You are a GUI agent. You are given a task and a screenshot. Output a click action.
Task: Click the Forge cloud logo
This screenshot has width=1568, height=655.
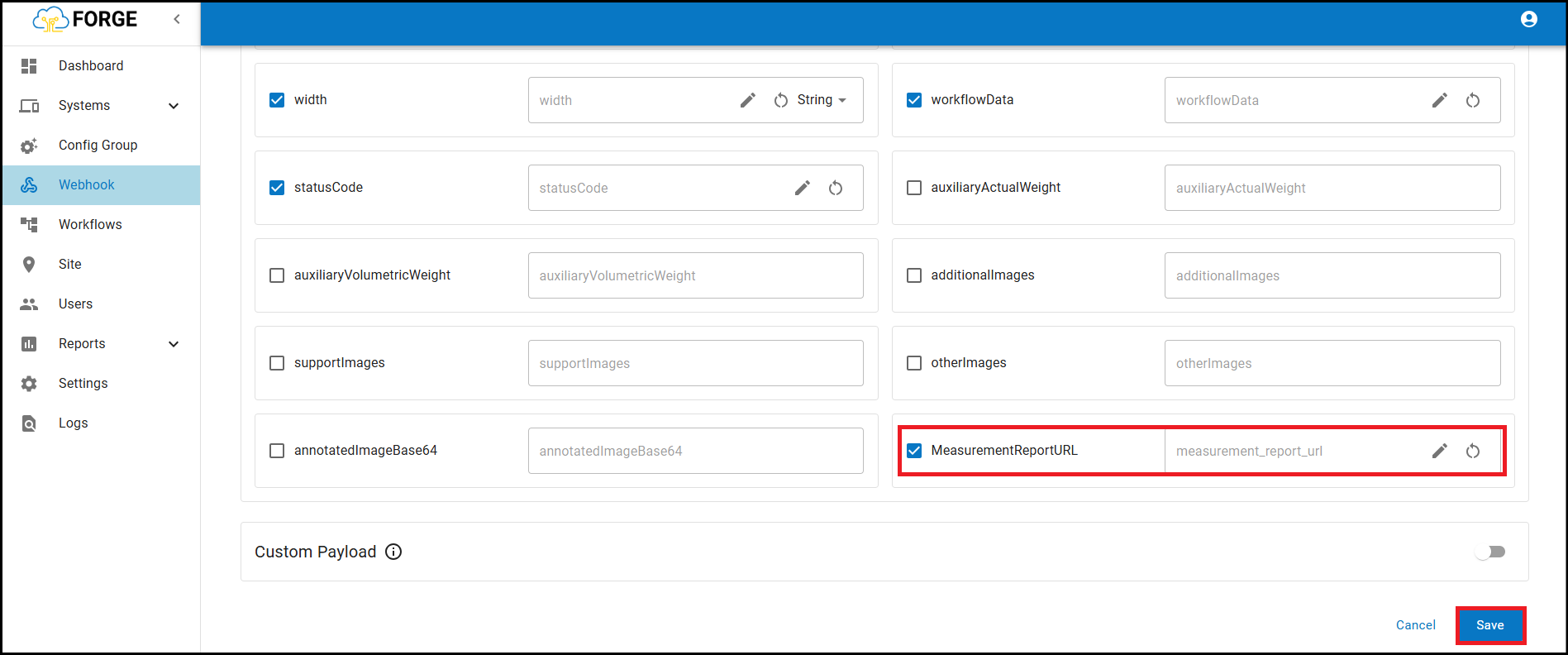(x=50, y=20)
